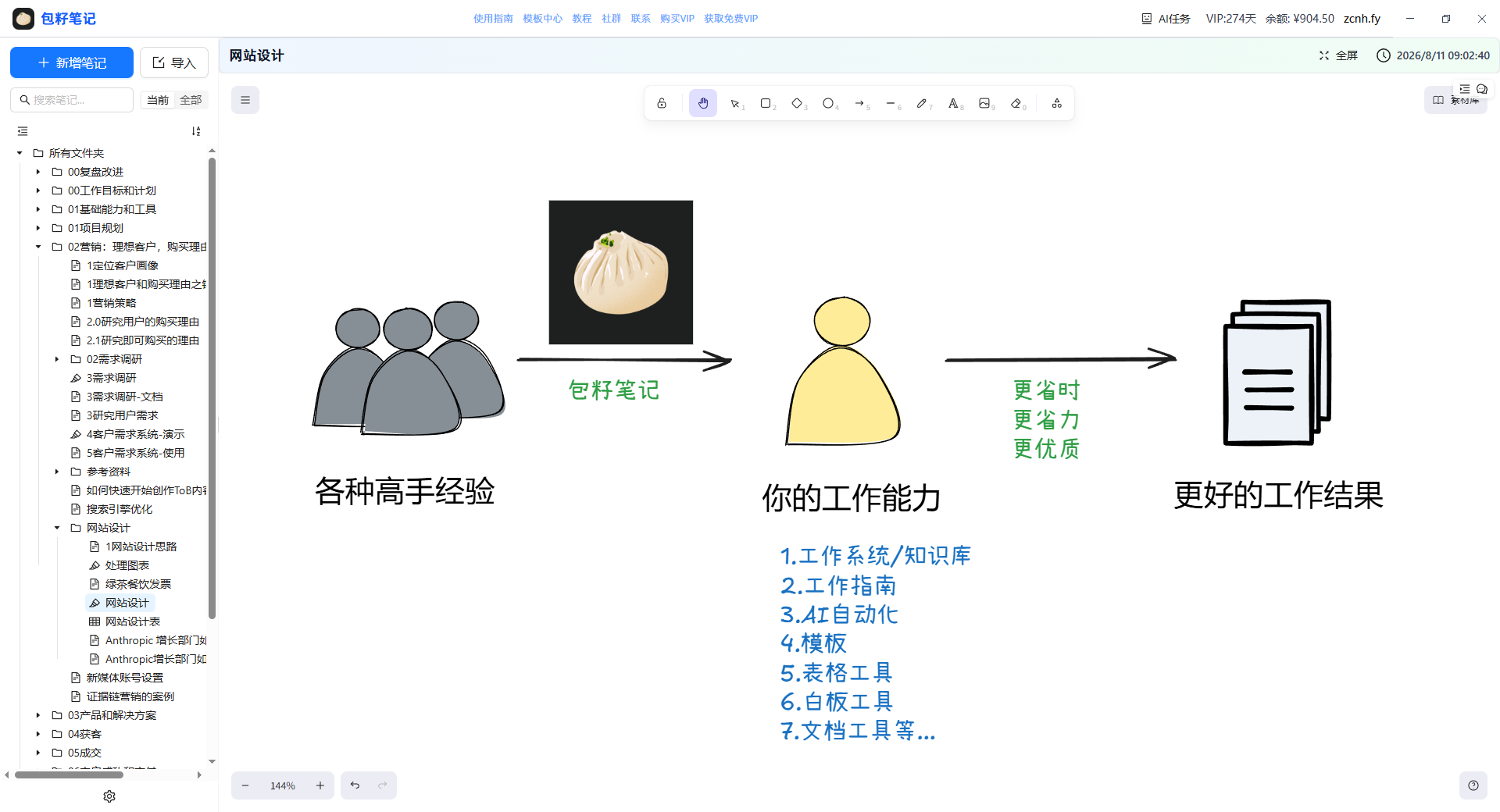Undo the last whiteboard action
This screenshot has width=1500, height=812.
[x=355, y=785]
